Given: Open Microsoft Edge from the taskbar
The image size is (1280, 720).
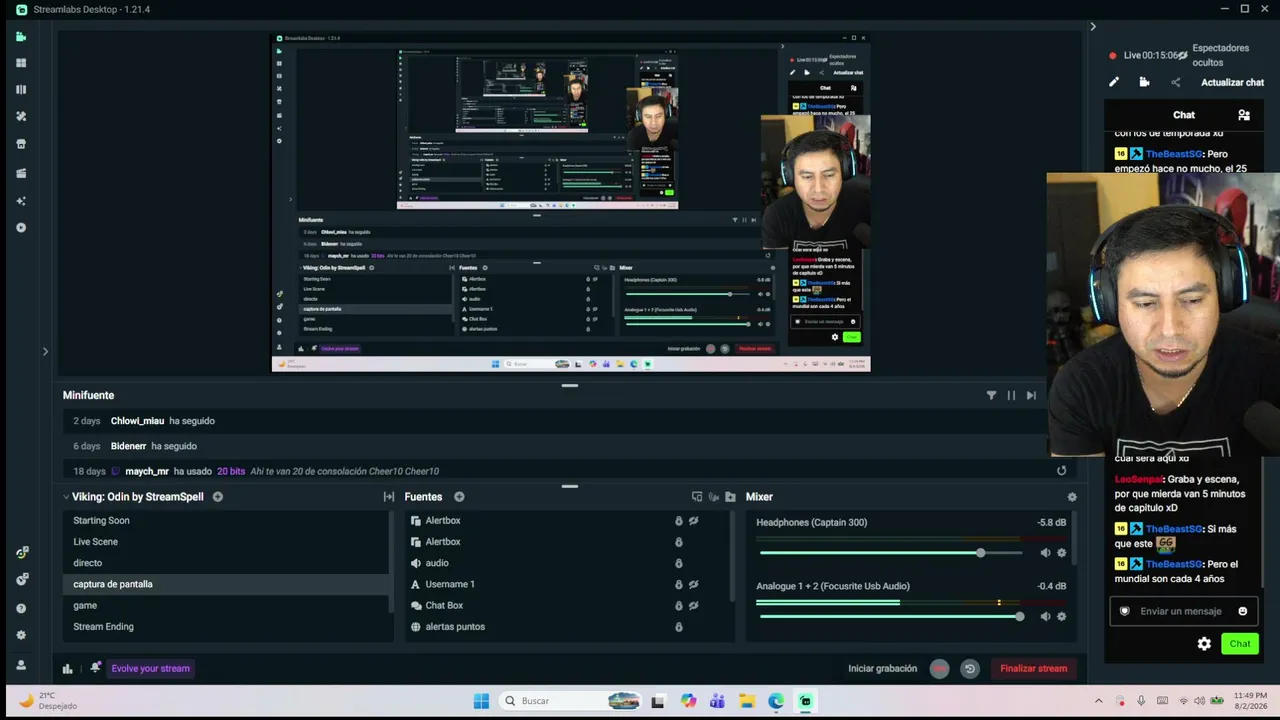Looking at the screenshot, I should pos(776,701).
